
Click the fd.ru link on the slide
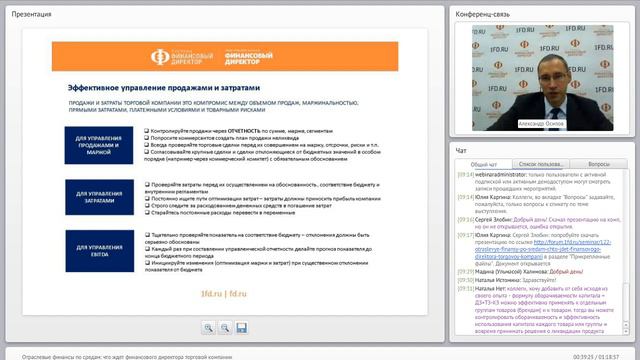click(x=238, y=293)
